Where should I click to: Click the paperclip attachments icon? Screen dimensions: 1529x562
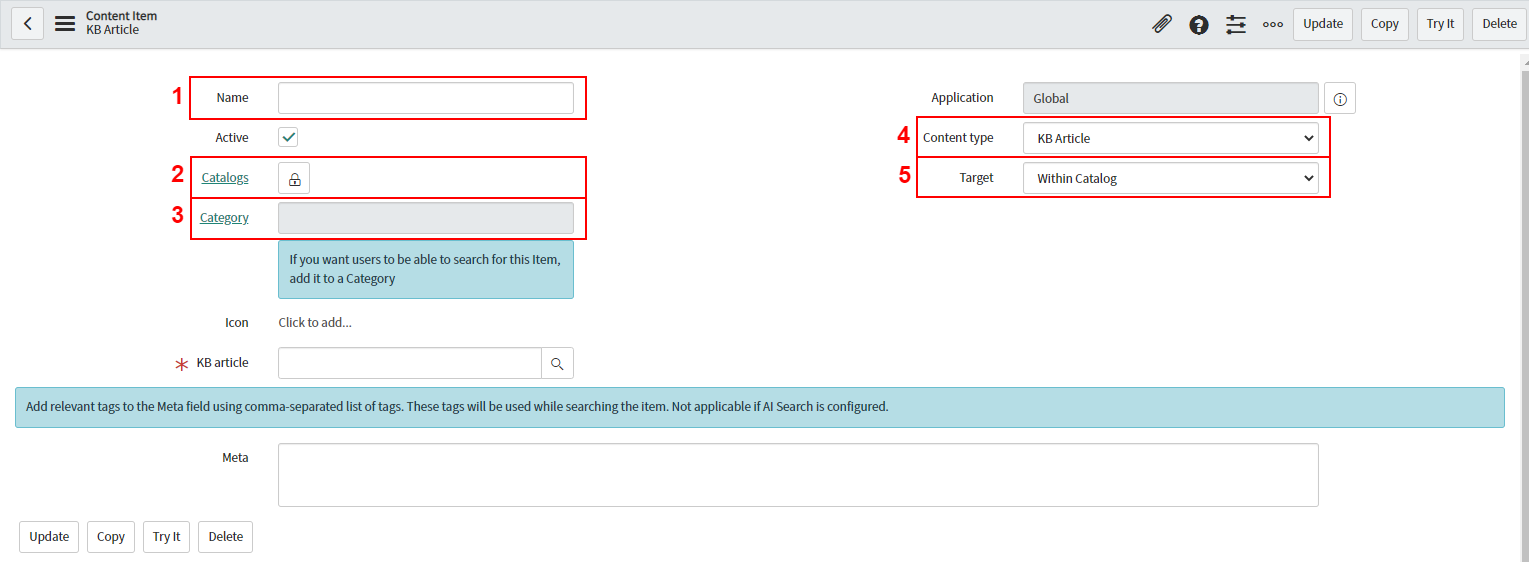tap(1162, 24)
